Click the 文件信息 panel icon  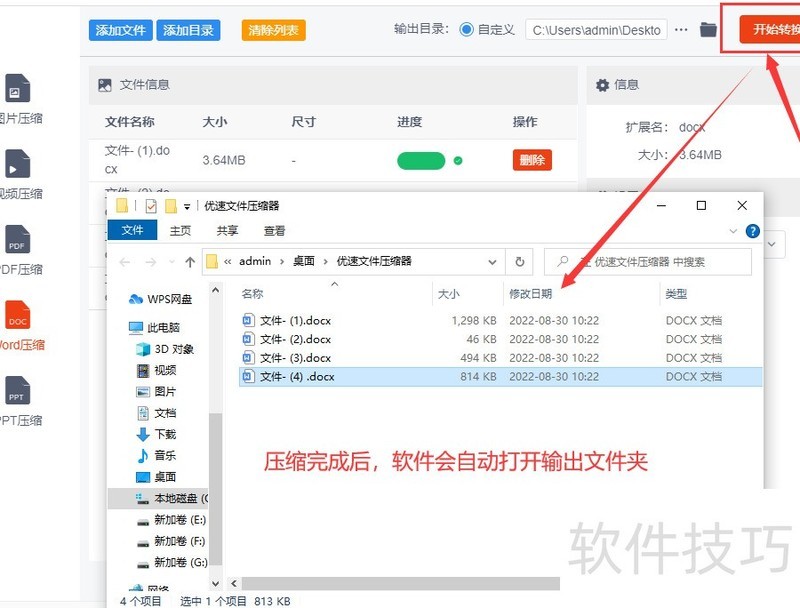coord(104,84)
